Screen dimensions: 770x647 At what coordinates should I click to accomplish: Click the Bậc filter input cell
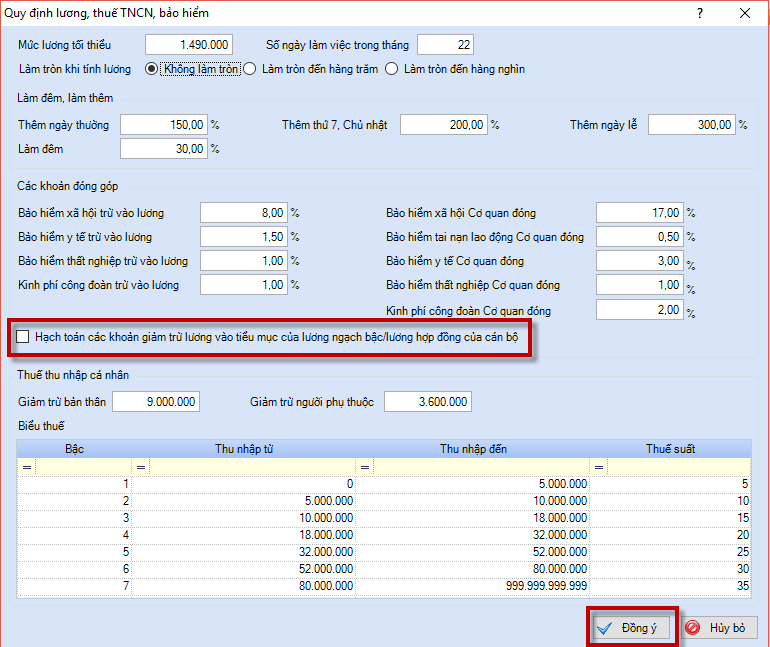point(83,467)
